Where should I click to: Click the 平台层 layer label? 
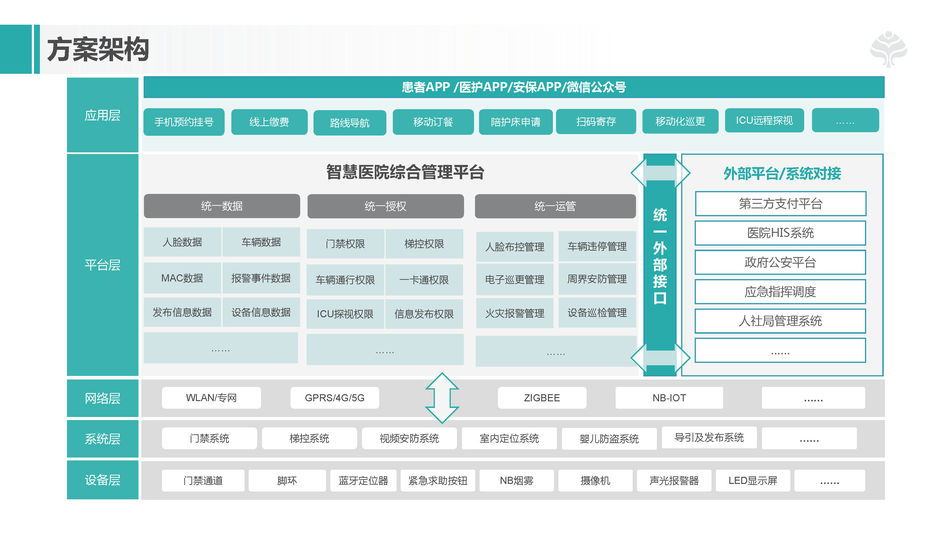102,265
